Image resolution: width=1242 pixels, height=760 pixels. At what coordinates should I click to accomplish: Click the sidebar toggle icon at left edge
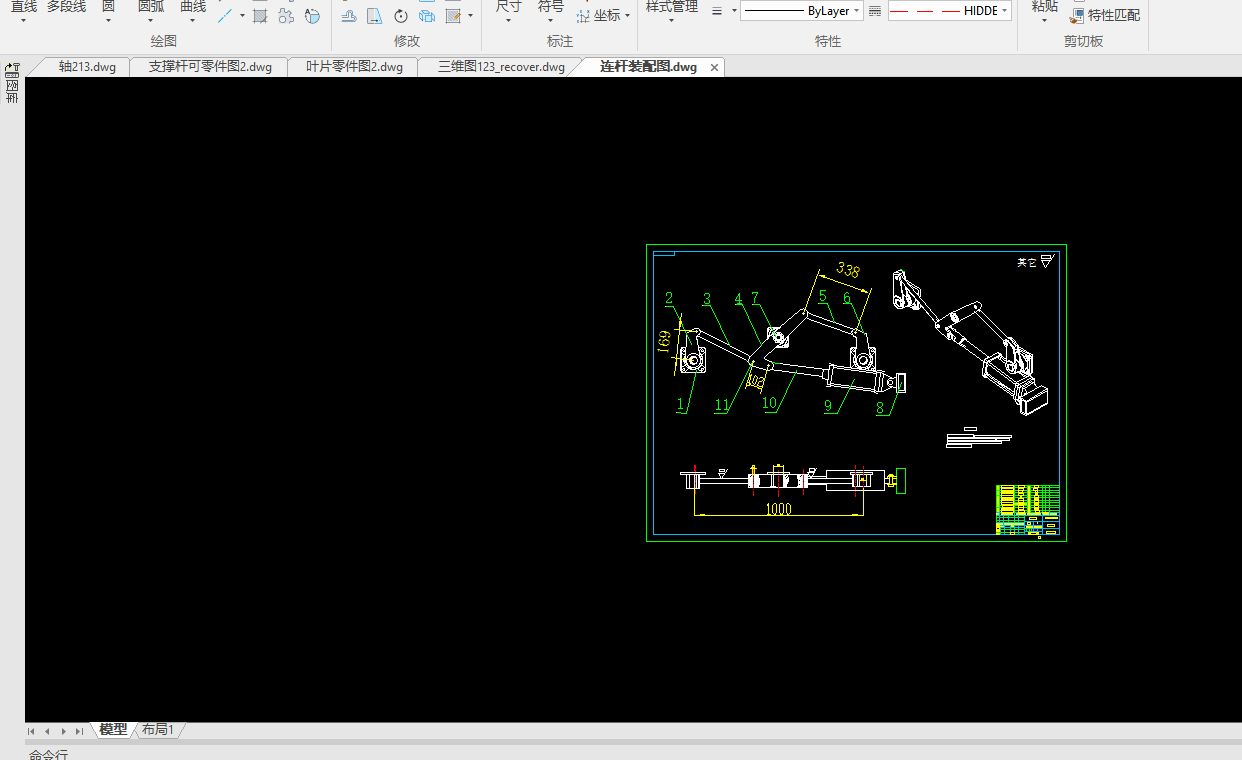pos(12,70)
